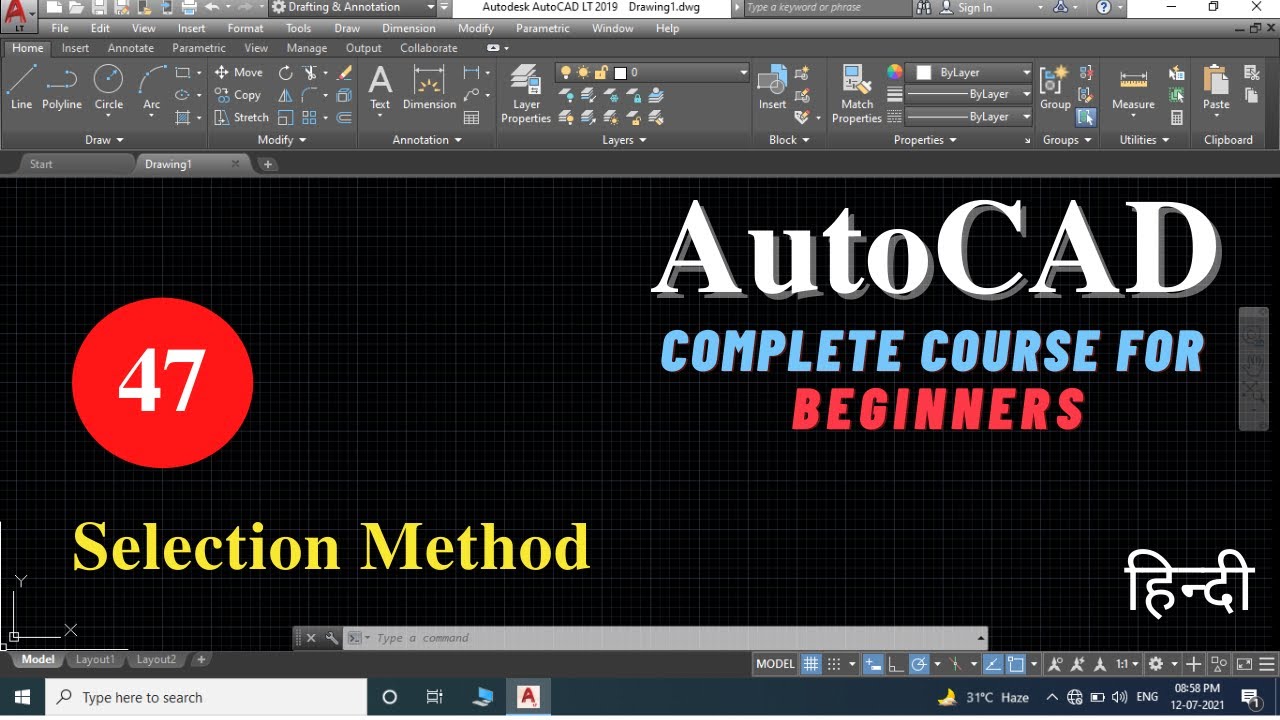Insert a Table from Annotation panel
1280x720 pixels.
[471, 117]
